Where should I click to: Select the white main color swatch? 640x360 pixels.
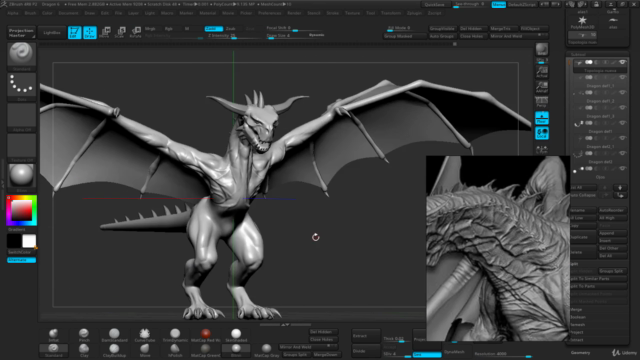pos(29,241)
